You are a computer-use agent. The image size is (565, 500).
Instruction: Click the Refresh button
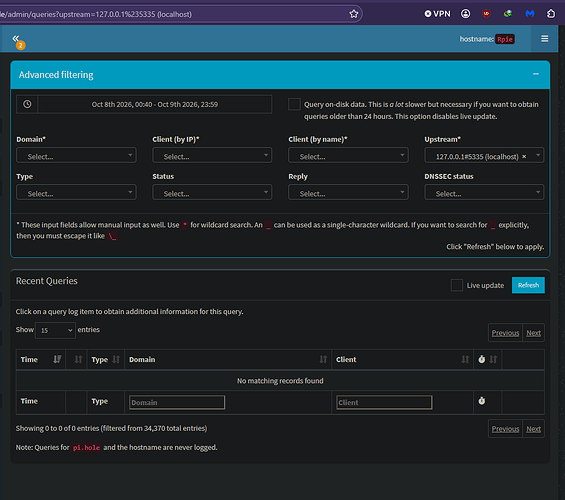click(528, 285)
